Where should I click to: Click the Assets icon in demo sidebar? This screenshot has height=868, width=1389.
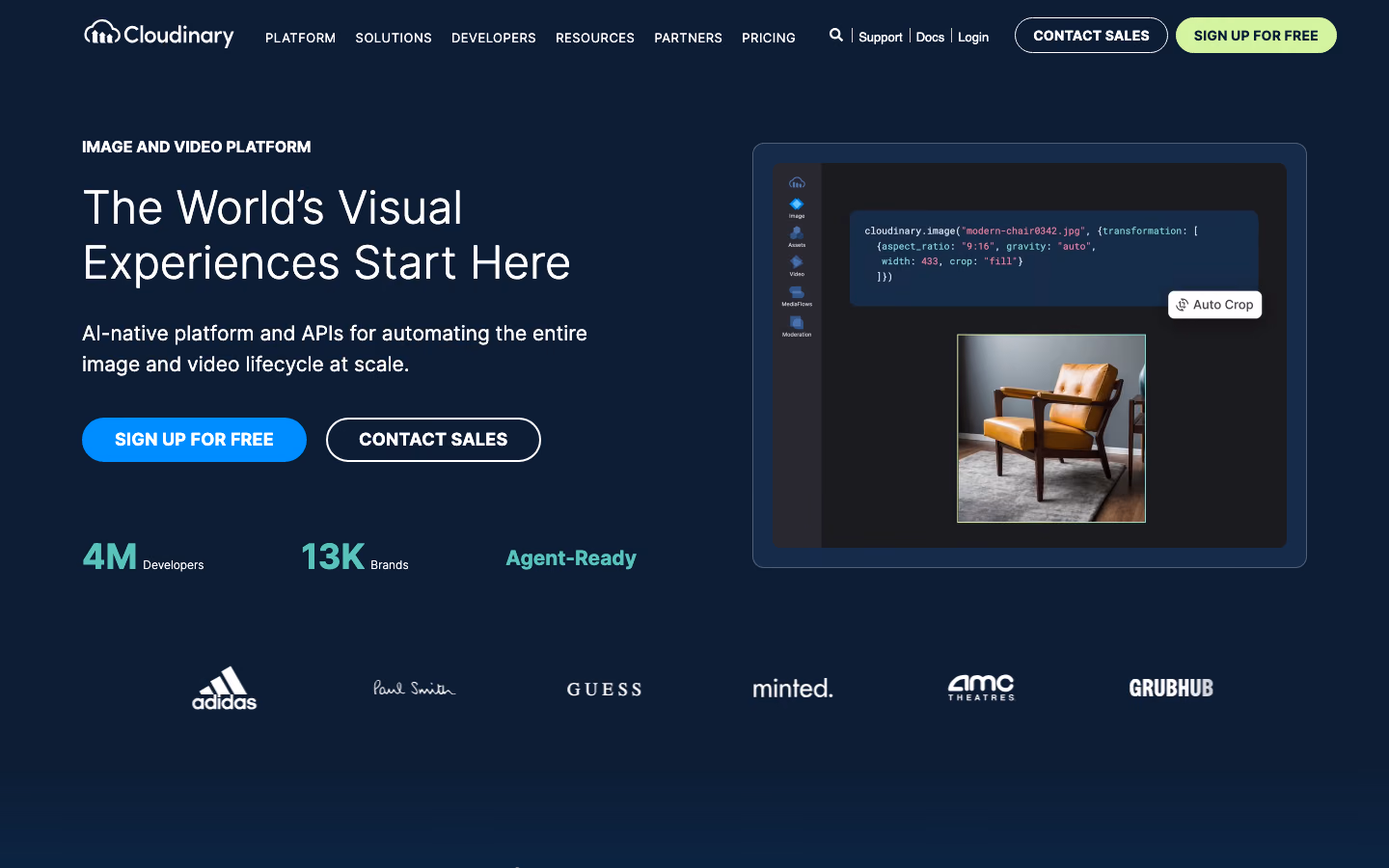797,236
